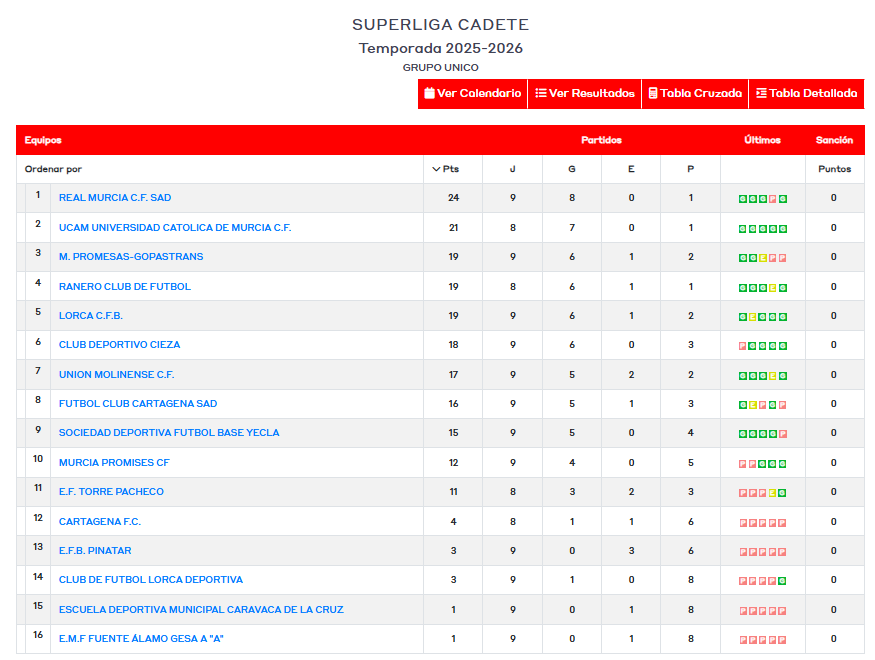Screen dimensions: 875x660
Task: Sort by the G column header
Action: pos(572,169)
